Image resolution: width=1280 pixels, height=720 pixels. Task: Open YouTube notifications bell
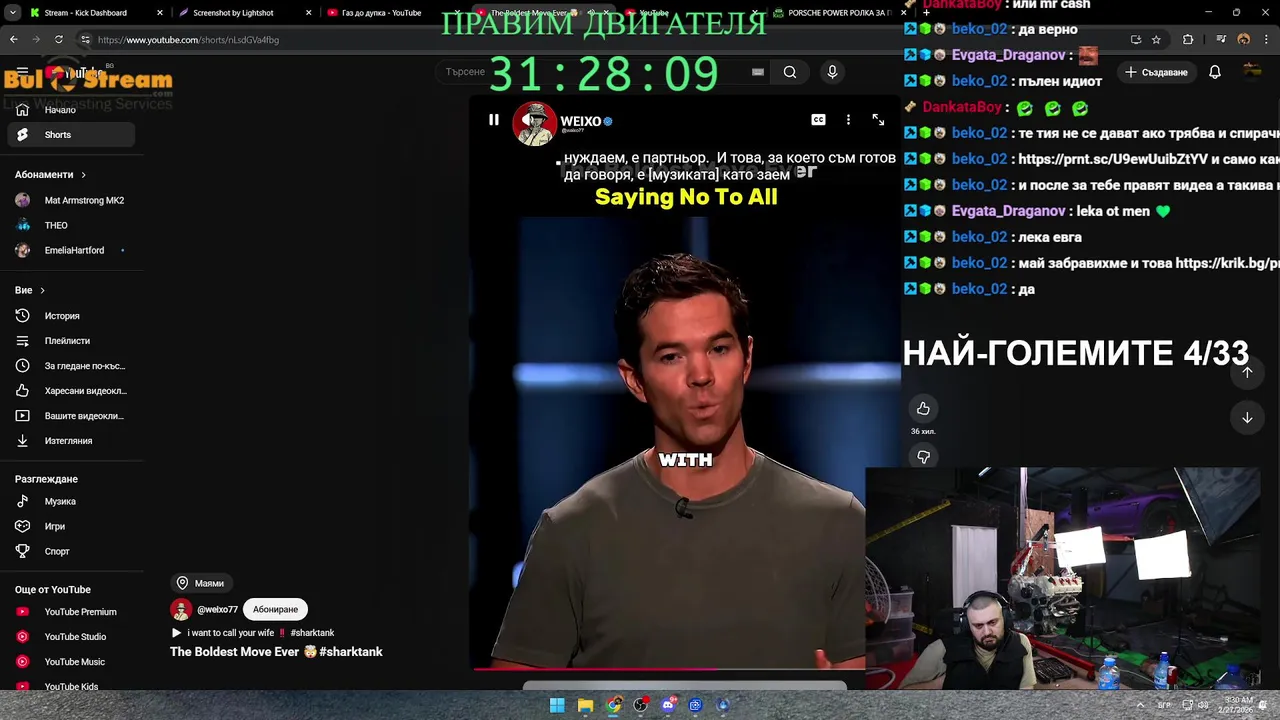[1214, 72]
